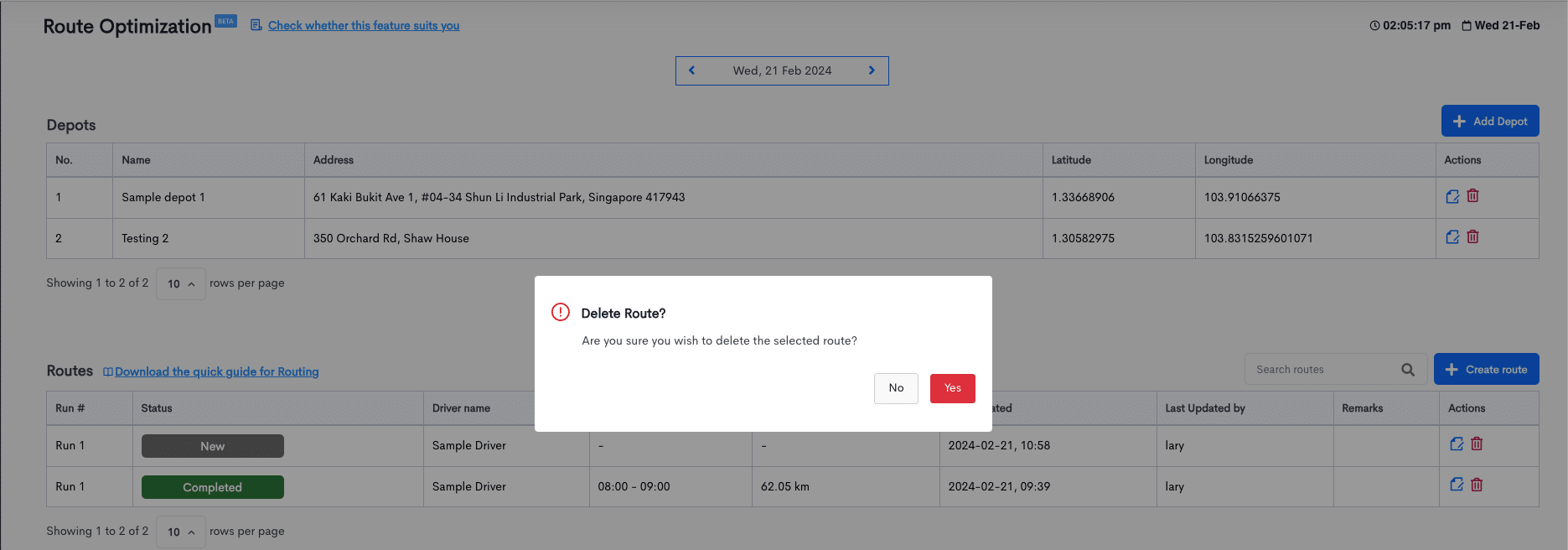Viewport: 1568px width, 550px height.
Task: Advance to next date with right chevron
Action: pos(872,70)
